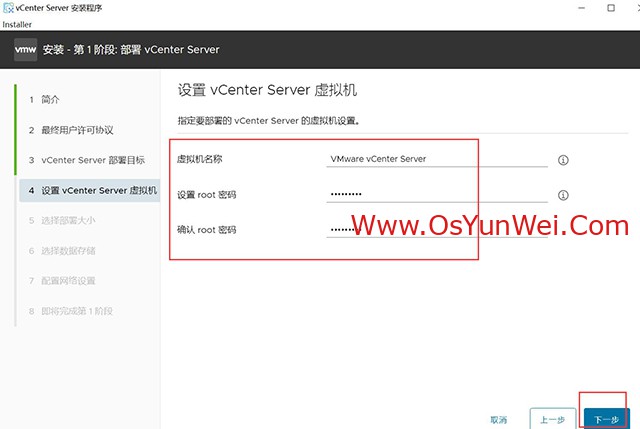Viewport: 640px width, 429px height.
Task: Click the 虚拟机名称 label
Action: (200, 159)
